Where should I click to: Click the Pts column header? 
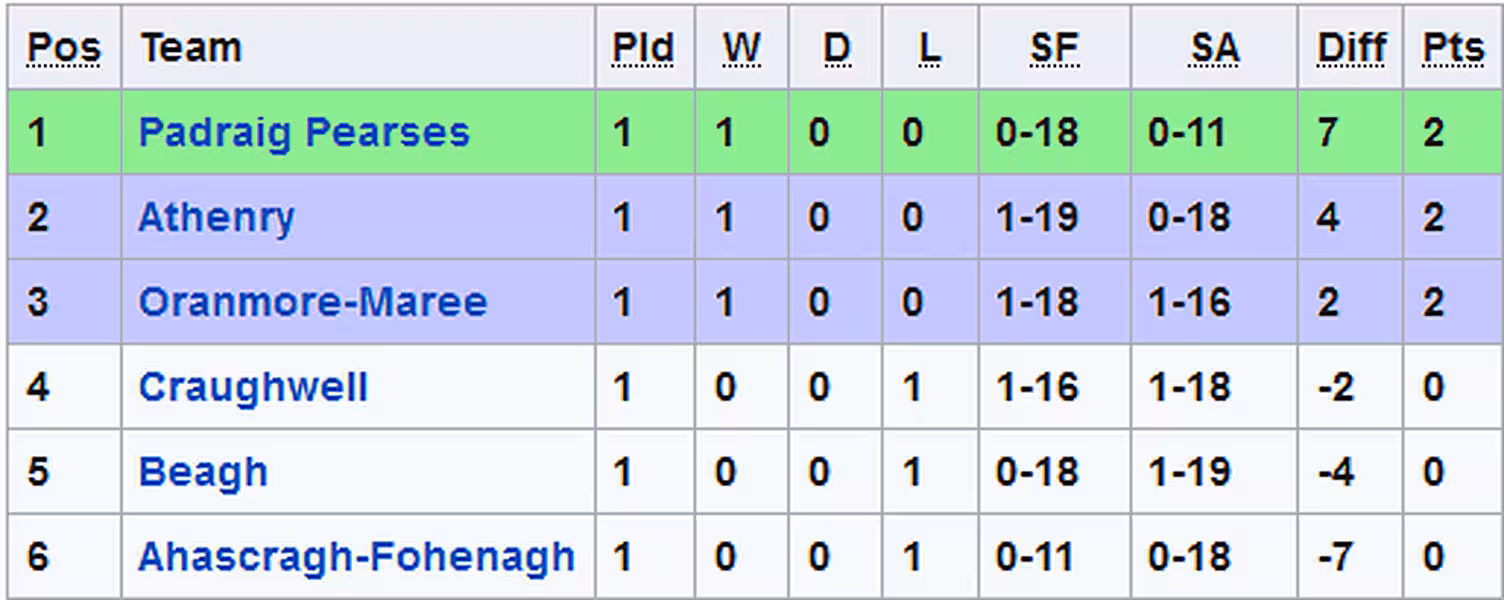[1453, 48]
